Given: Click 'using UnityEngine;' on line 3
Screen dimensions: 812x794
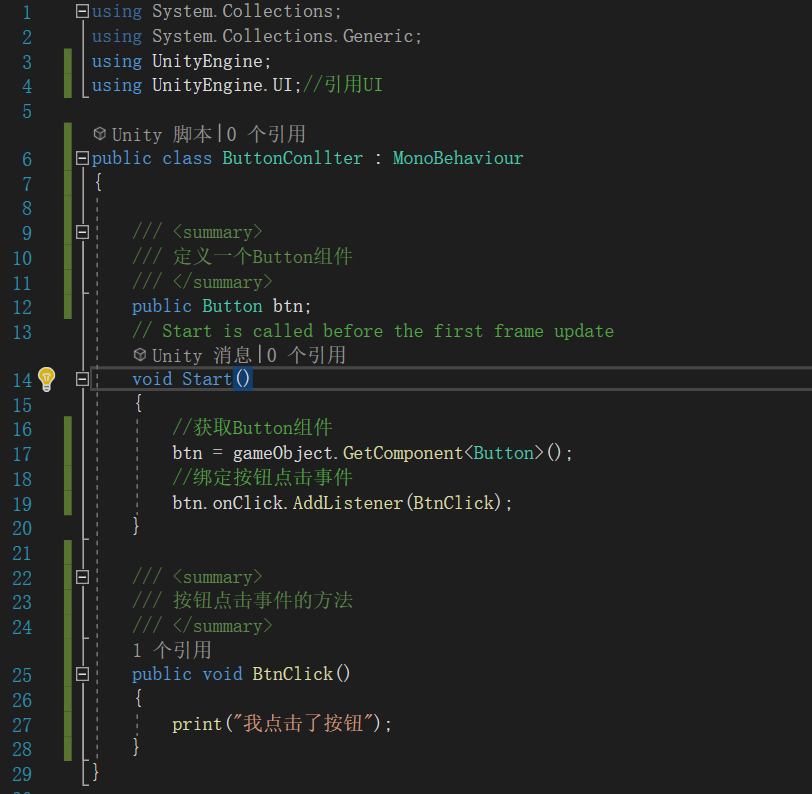Looking at the screenshot, I should tap(181, 61).
